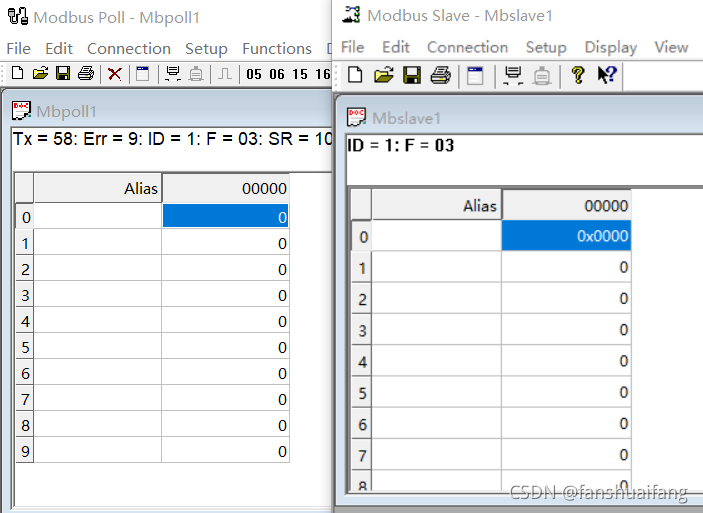Click Disconnect icon in Modbus Slave toolbar

pos(542,75)
